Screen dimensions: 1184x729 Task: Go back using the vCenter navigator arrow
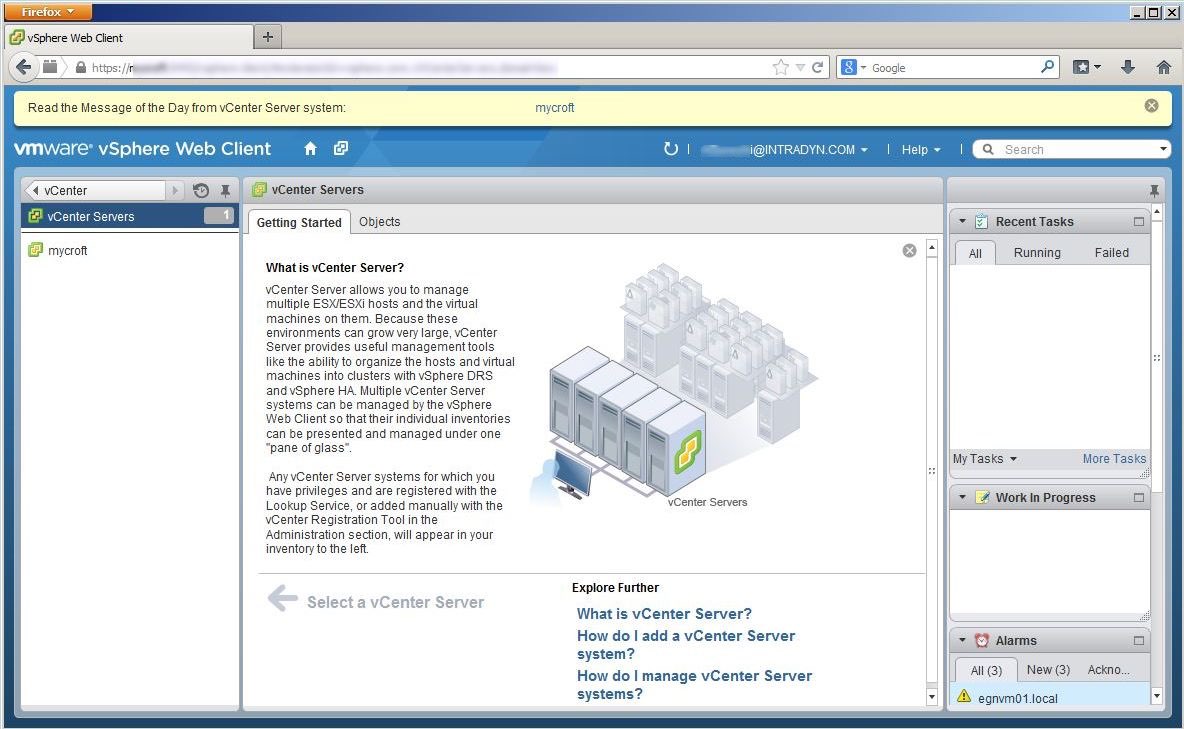click(x=35, y=190)
